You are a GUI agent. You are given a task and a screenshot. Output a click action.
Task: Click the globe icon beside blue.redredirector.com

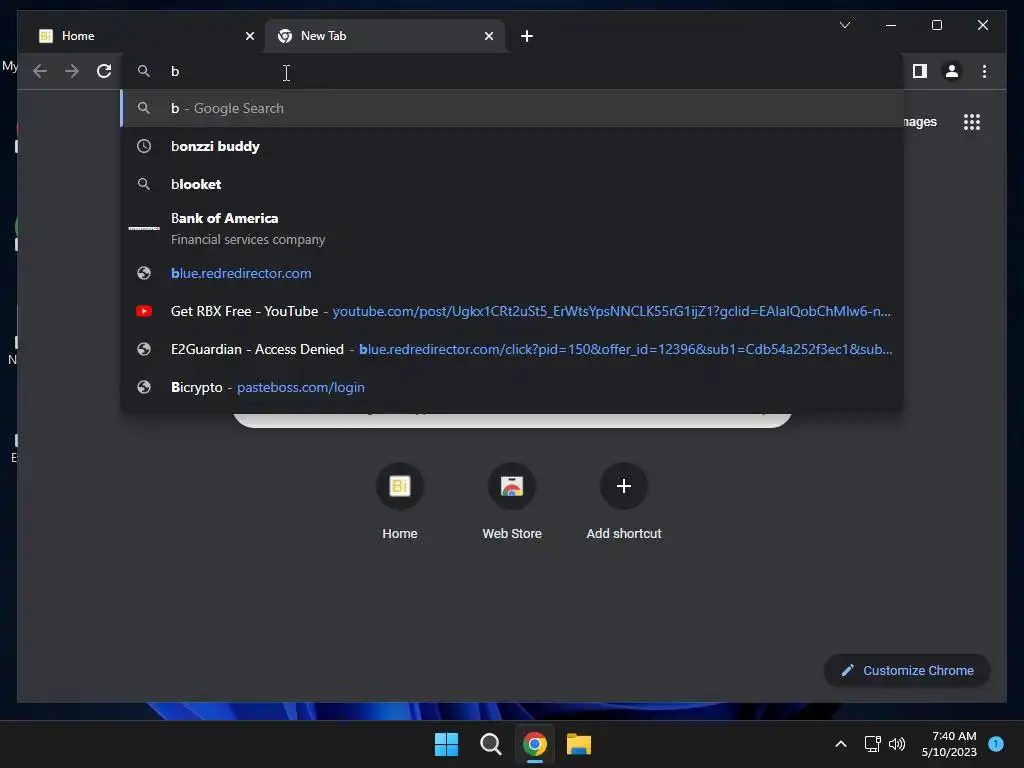click(144, 273)
